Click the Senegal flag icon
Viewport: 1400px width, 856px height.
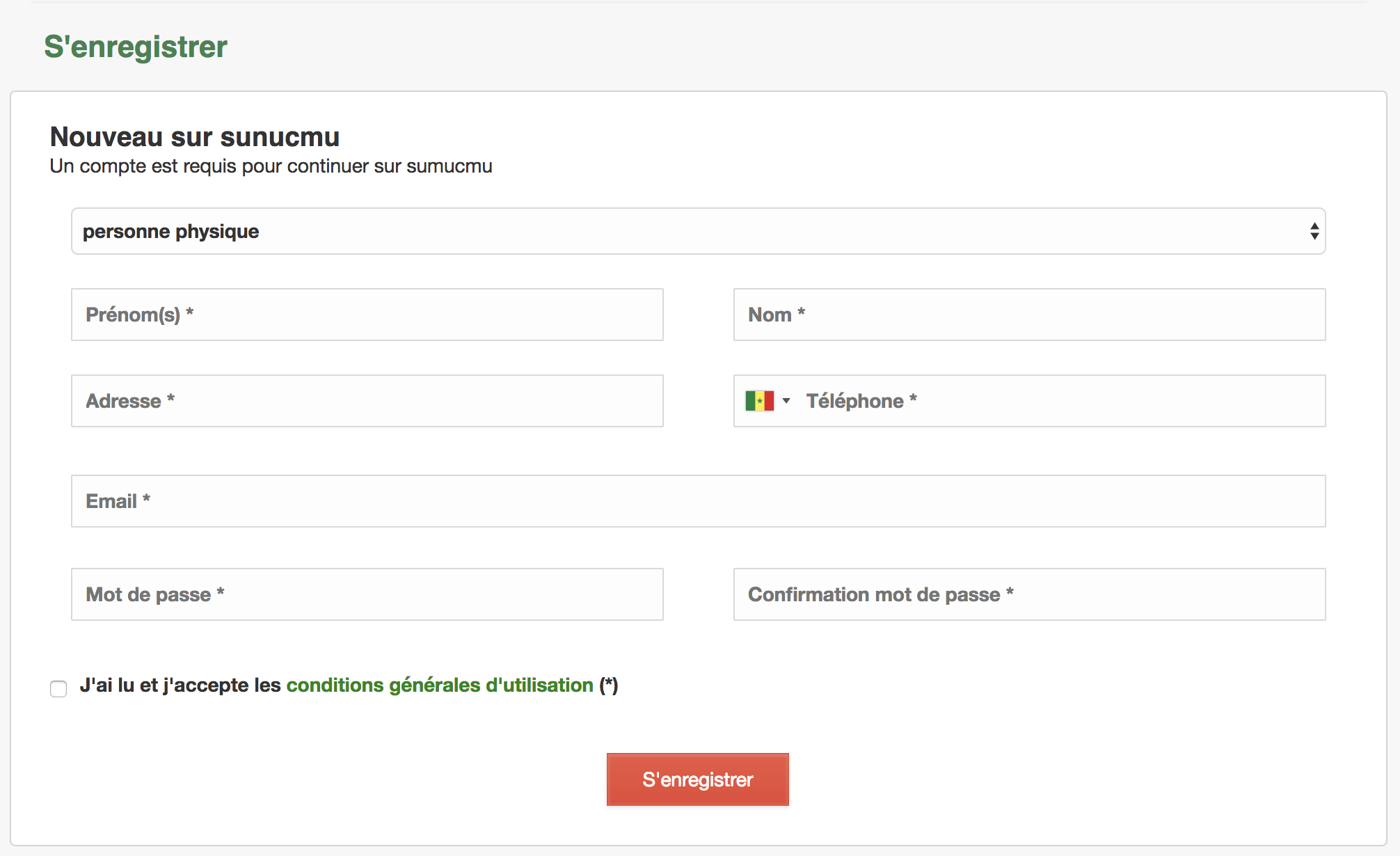coord(759,401)
